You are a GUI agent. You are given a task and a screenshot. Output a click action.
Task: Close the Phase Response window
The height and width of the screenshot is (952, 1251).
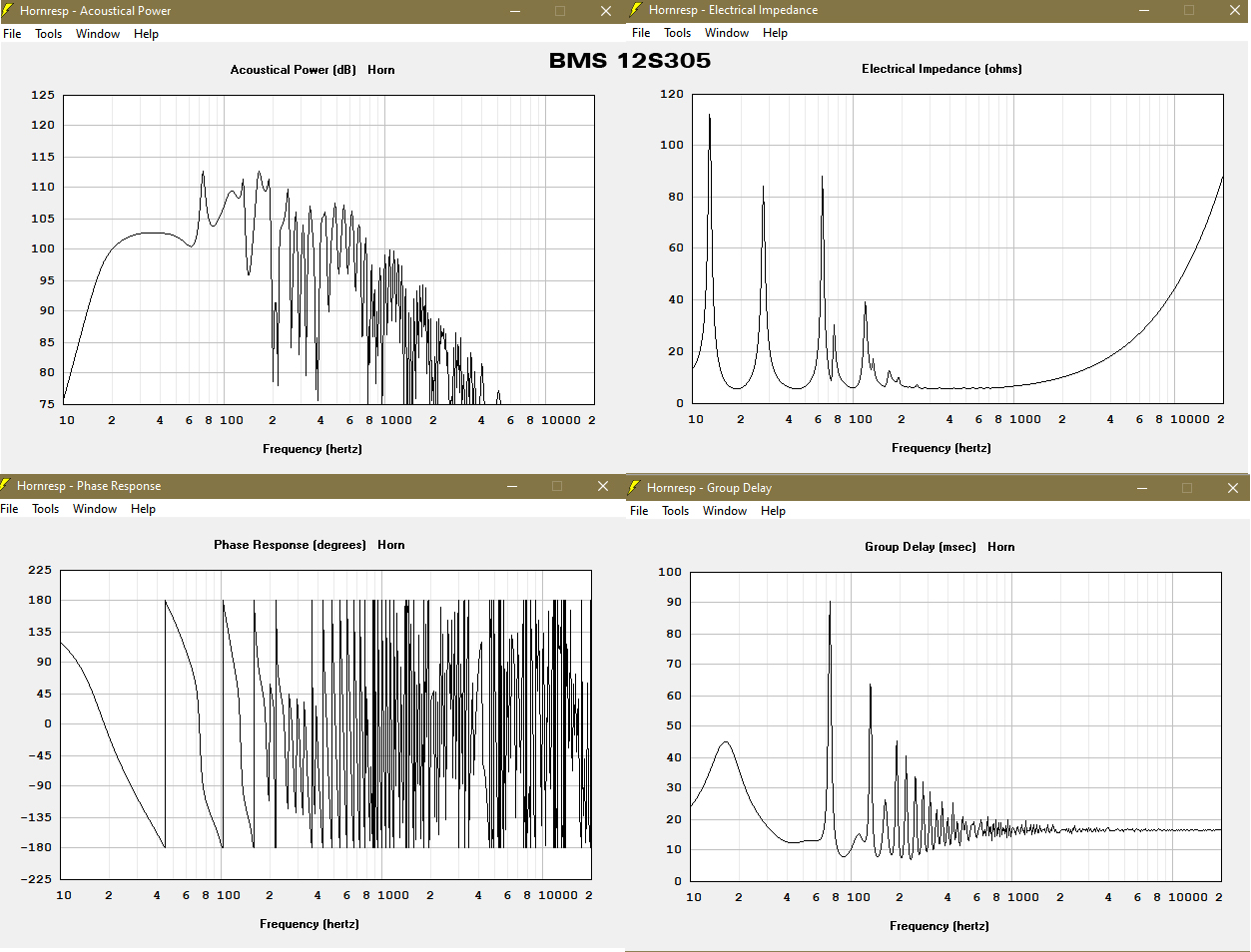pos(603,486)
